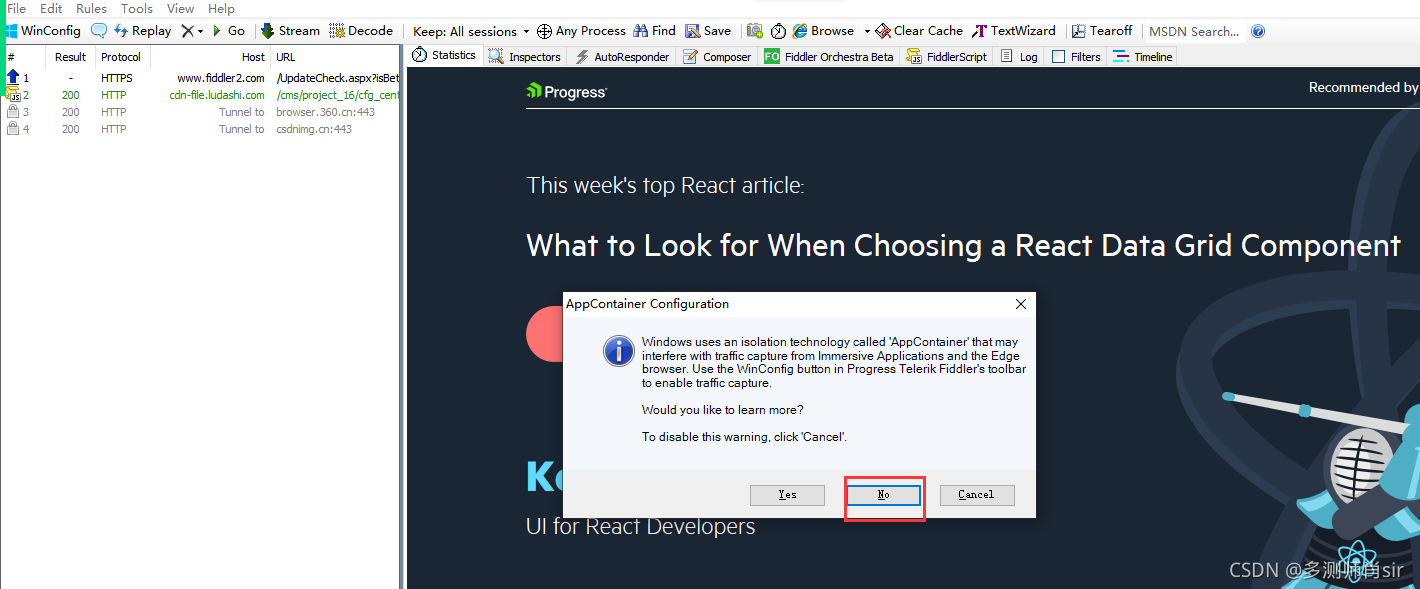
Task: Click Clear Cache in toolbar
Action: (x=919, y=31)
